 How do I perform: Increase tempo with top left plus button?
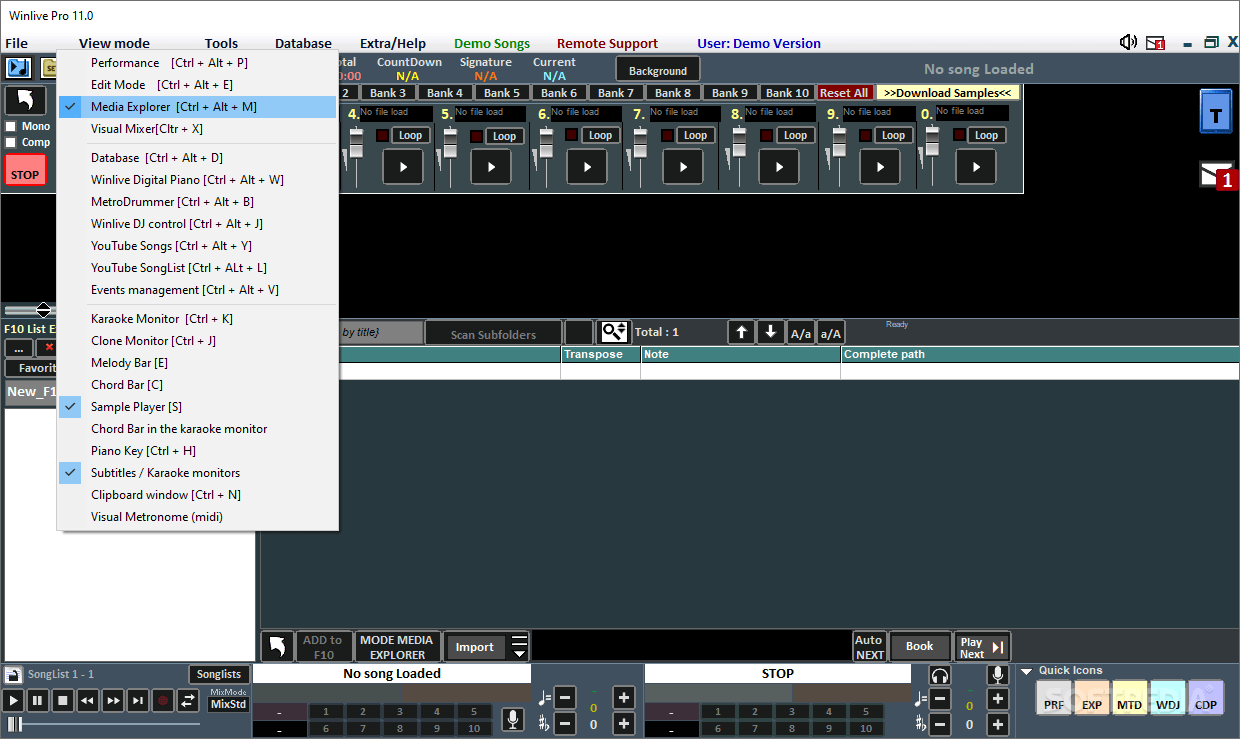pos(624,698)
